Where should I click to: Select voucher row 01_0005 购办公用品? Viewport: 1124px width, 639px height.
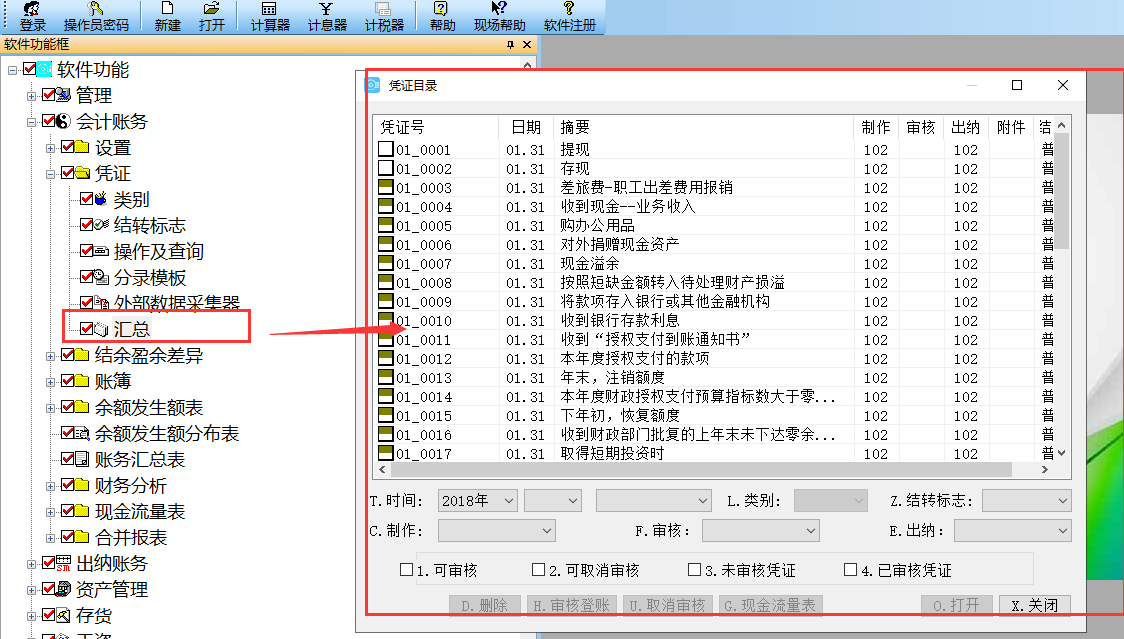tap(597, 226)
